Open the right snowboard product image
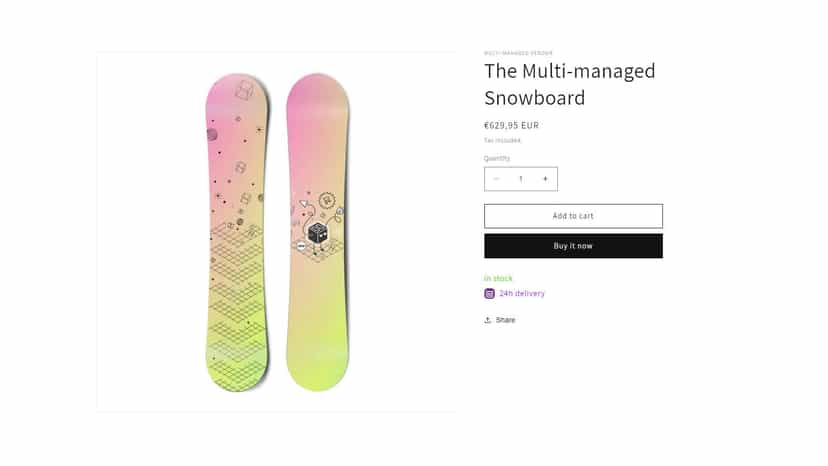 (x=318, y=232)
